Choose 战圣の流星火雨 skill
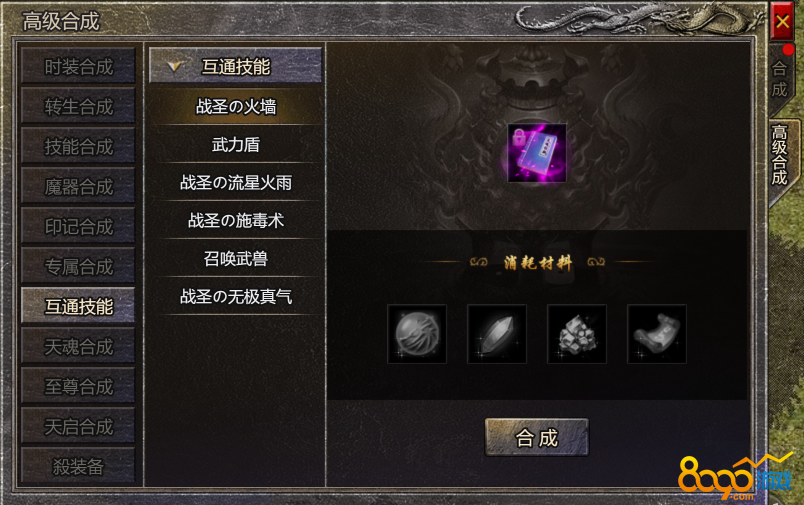This screenshot has height=505, width=804. click(236, 183)
